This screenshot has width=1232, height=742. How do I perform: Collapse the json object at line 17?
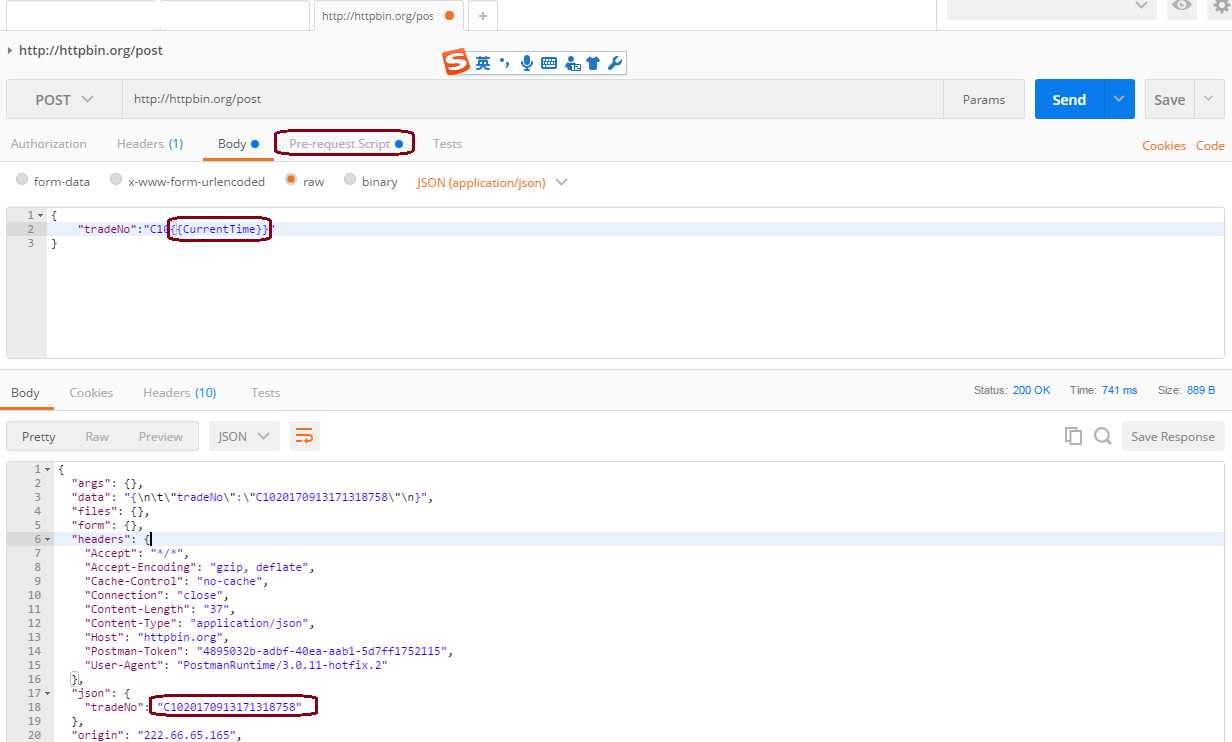click(47, 693)
